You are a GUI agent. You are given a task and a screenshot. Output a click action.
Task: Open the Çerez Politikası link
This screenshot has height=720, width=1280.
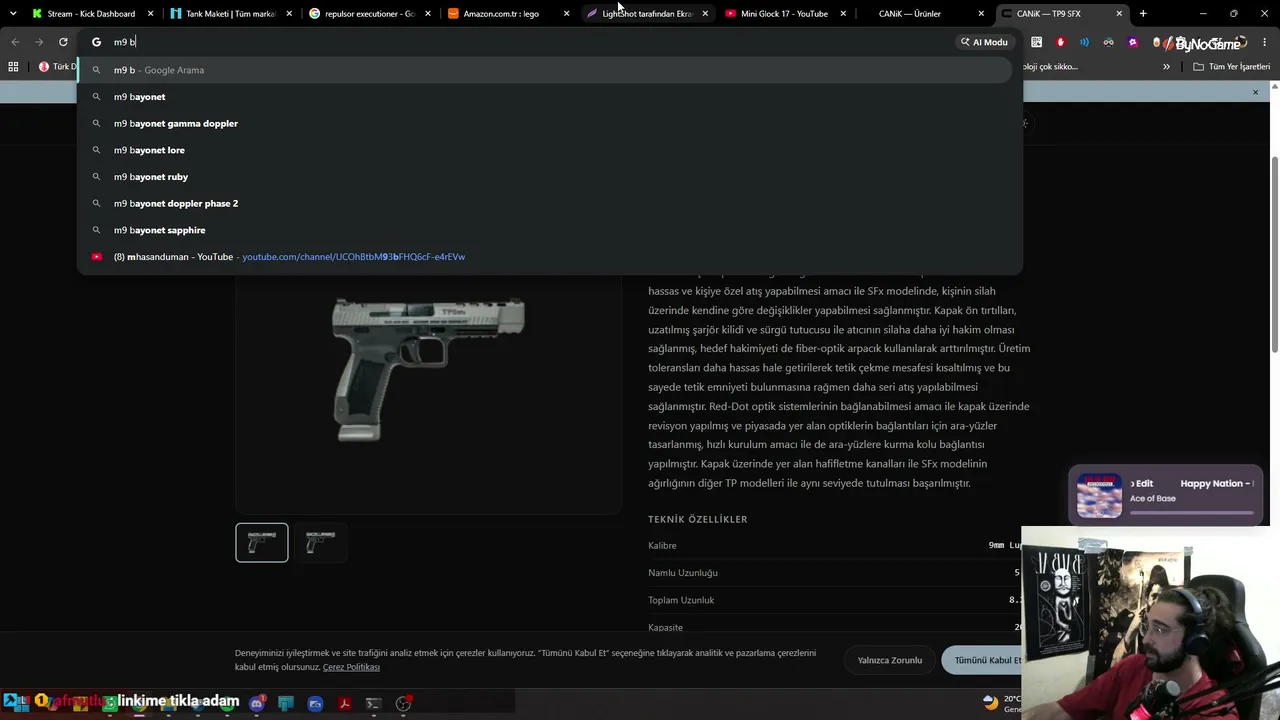[351, 667]
